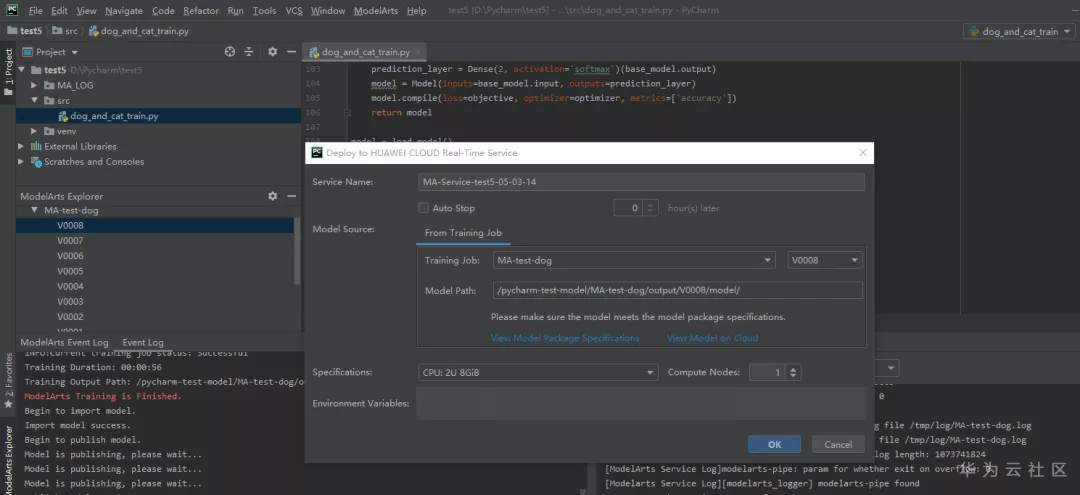1080x495 pixels.
Task: Select the From Training Job tab
Action: click(463, 233)
